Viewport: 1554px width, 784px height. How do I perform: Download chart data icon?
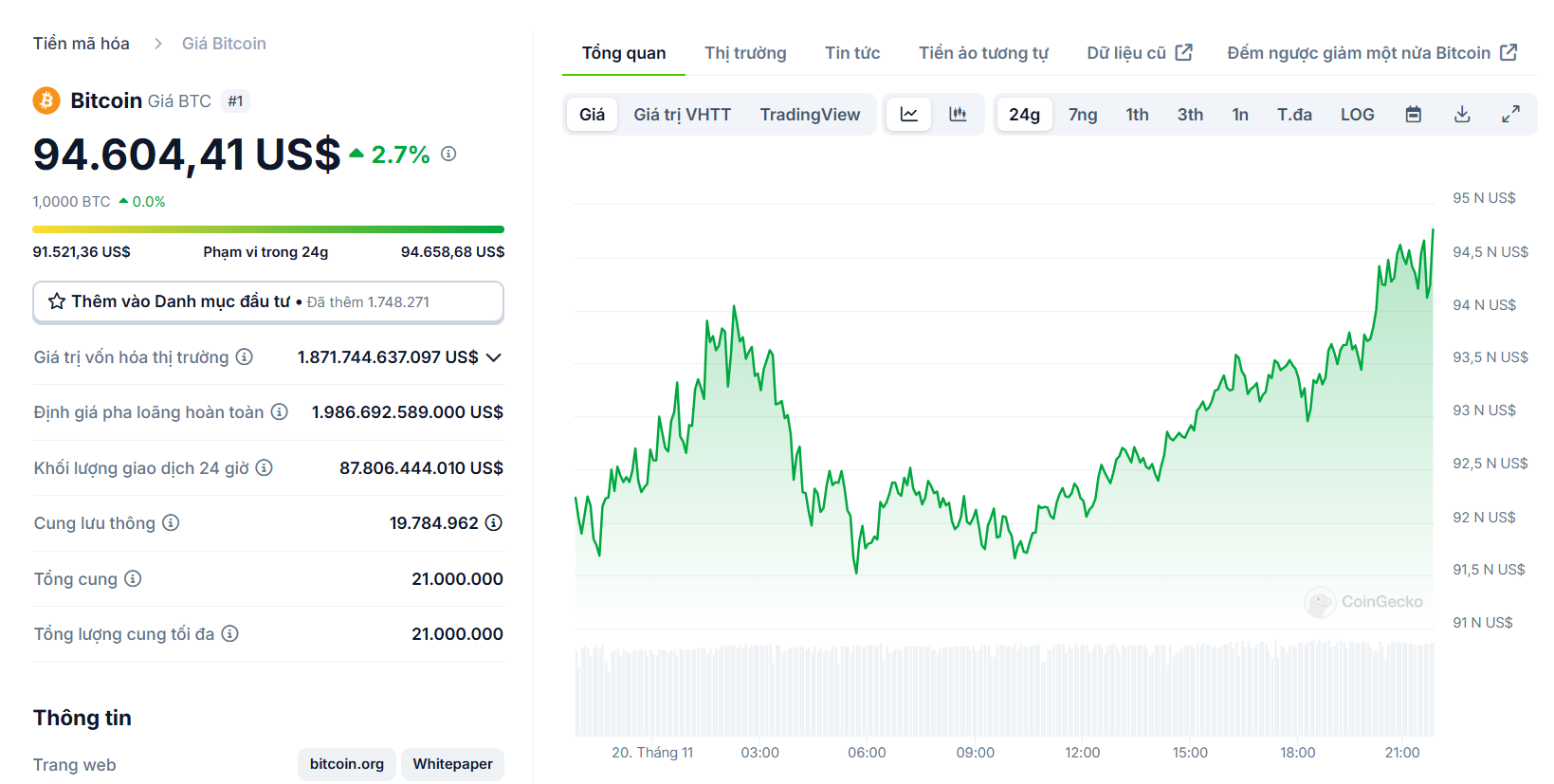click(1462, 115)
